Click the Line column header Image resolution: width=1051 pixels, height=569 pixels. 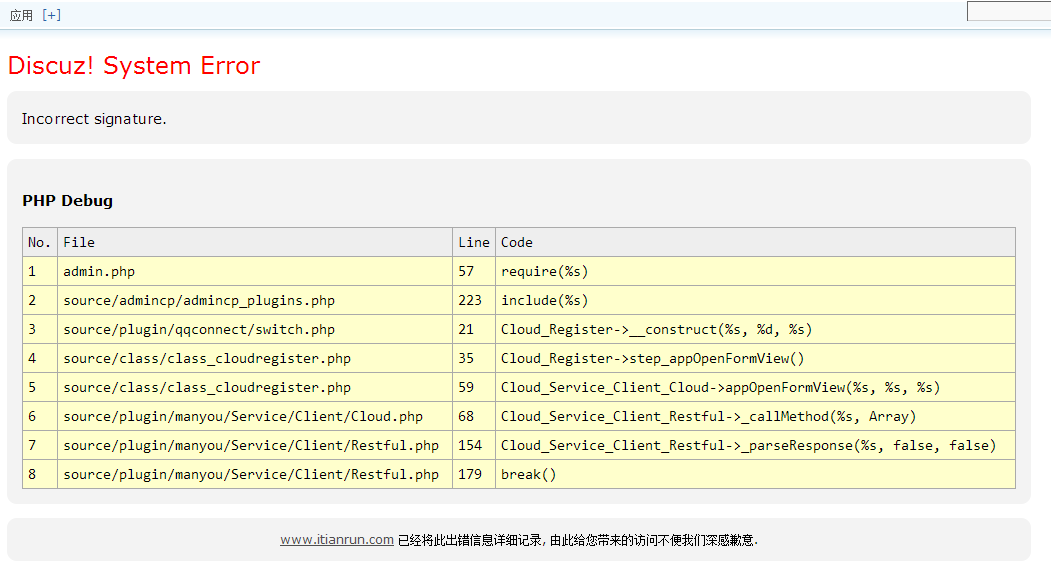474,243
